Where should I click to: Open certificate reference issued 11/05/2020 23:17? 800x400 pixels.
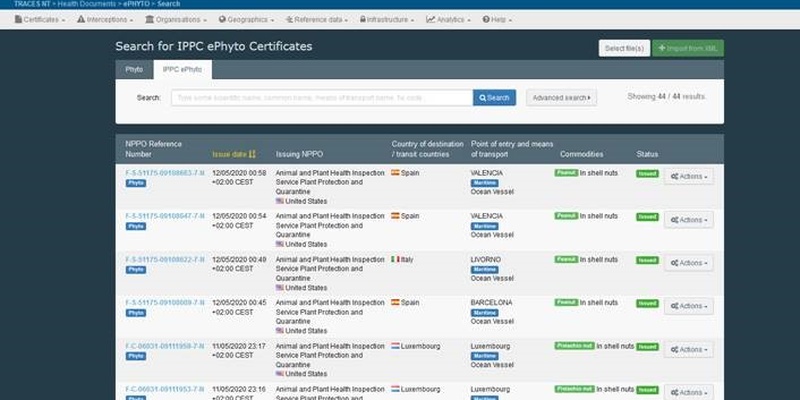pos(165,346)
